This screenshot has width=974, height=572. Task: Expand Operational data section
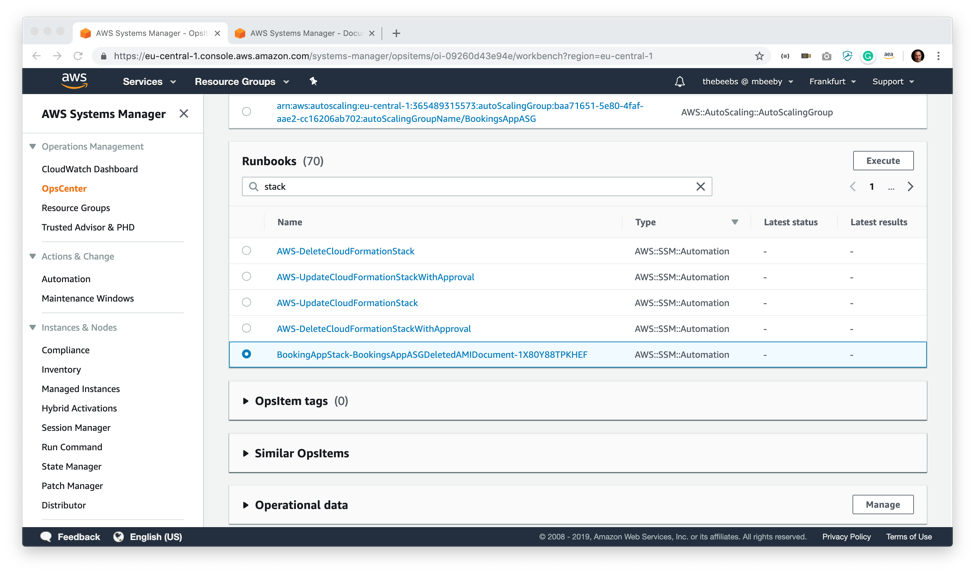(245, 505)
